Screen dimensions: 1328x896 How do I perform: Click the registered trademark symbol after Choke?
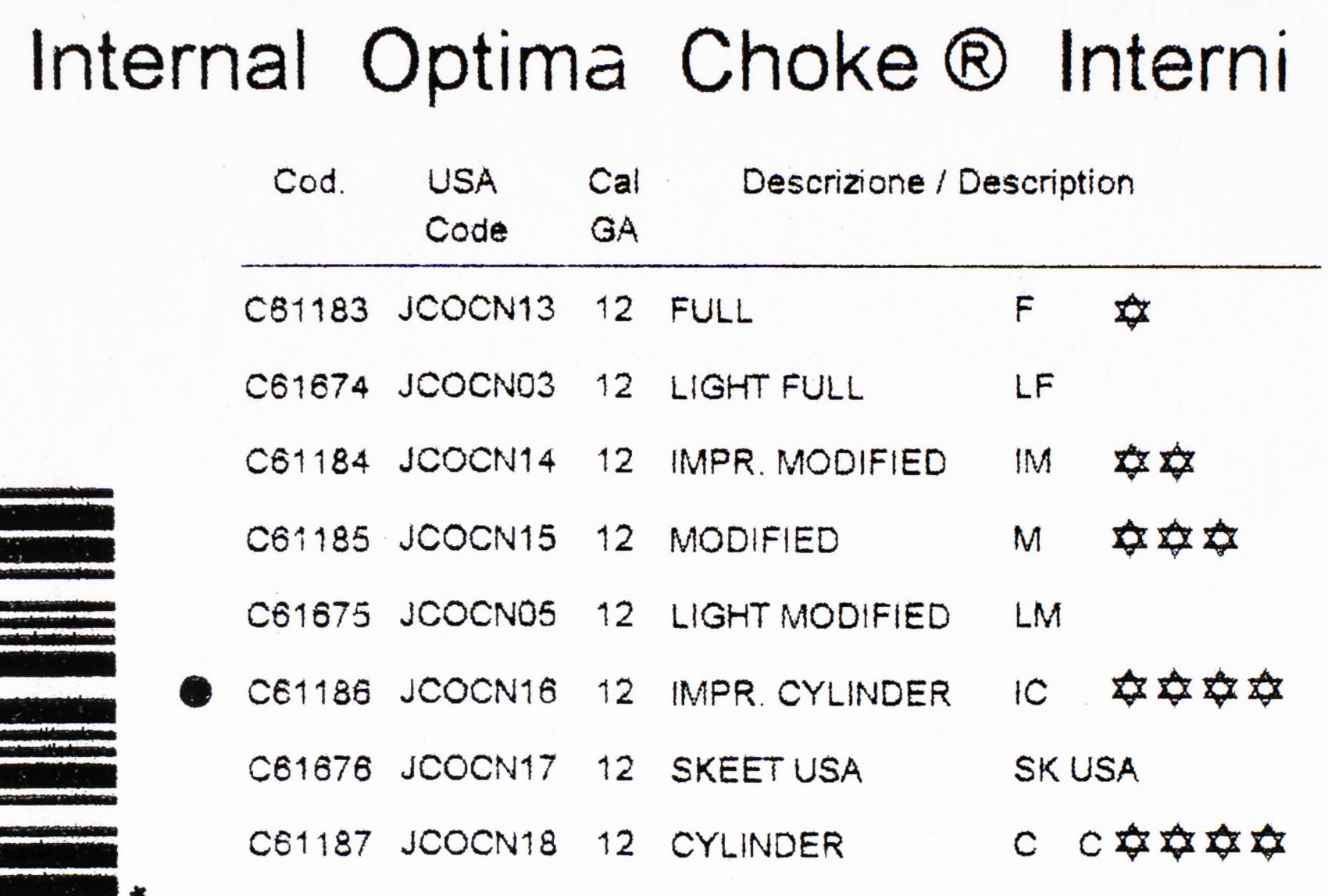pos(975,61)
